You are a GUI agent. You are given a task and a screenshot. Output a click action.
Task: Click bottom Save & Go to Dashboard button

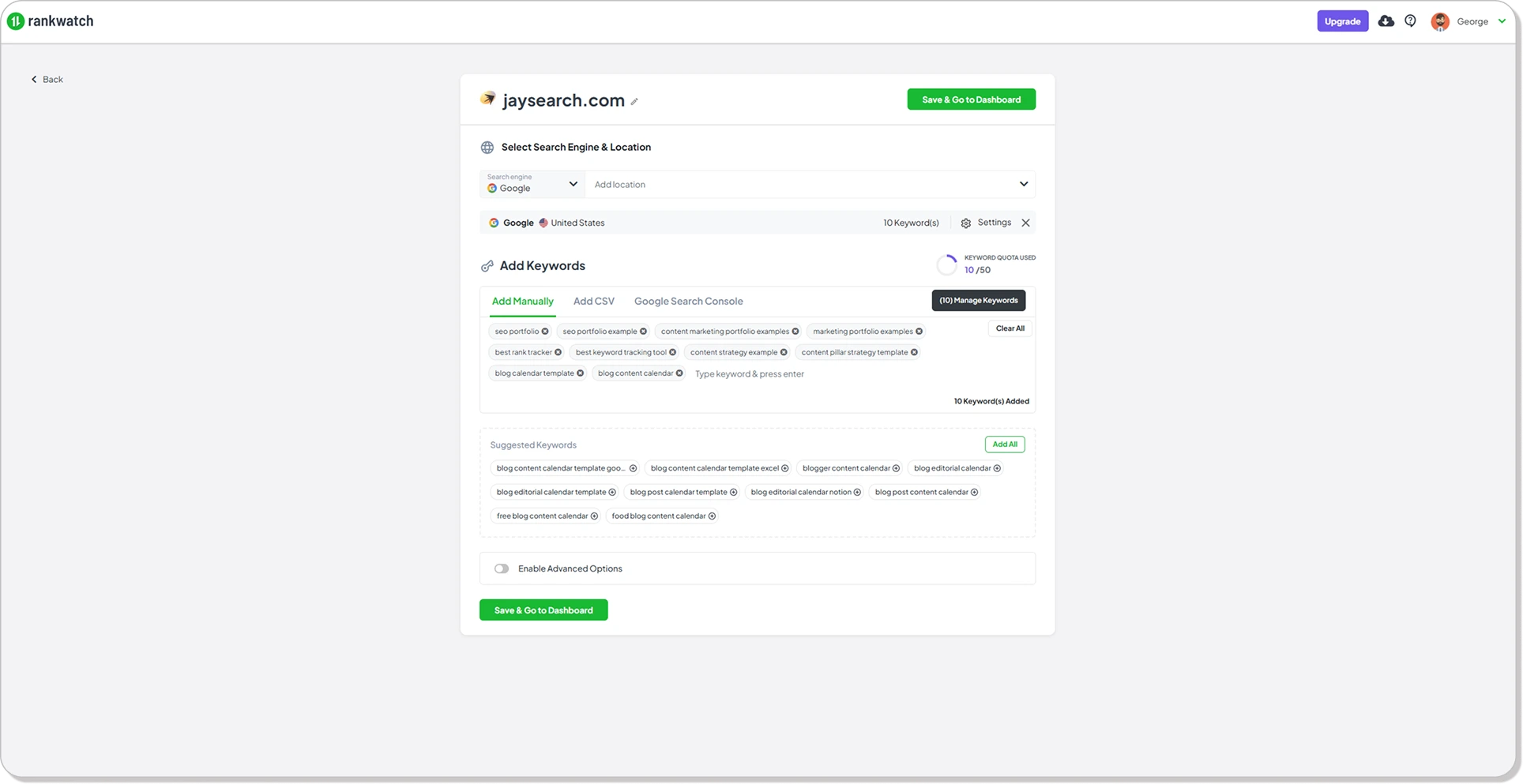pos(543,610)
